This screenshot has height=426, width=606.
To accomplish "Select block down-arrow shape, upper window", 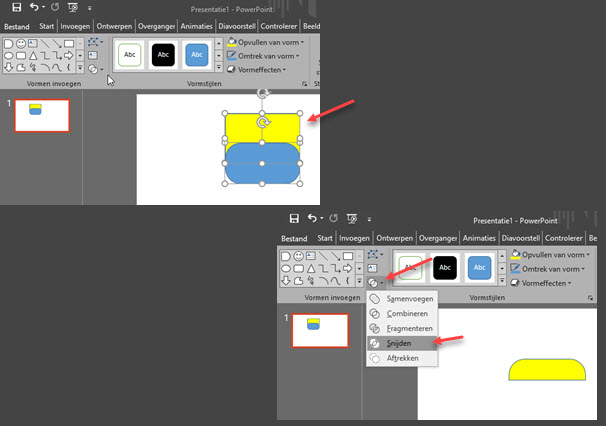I will [x=9, y=67].
